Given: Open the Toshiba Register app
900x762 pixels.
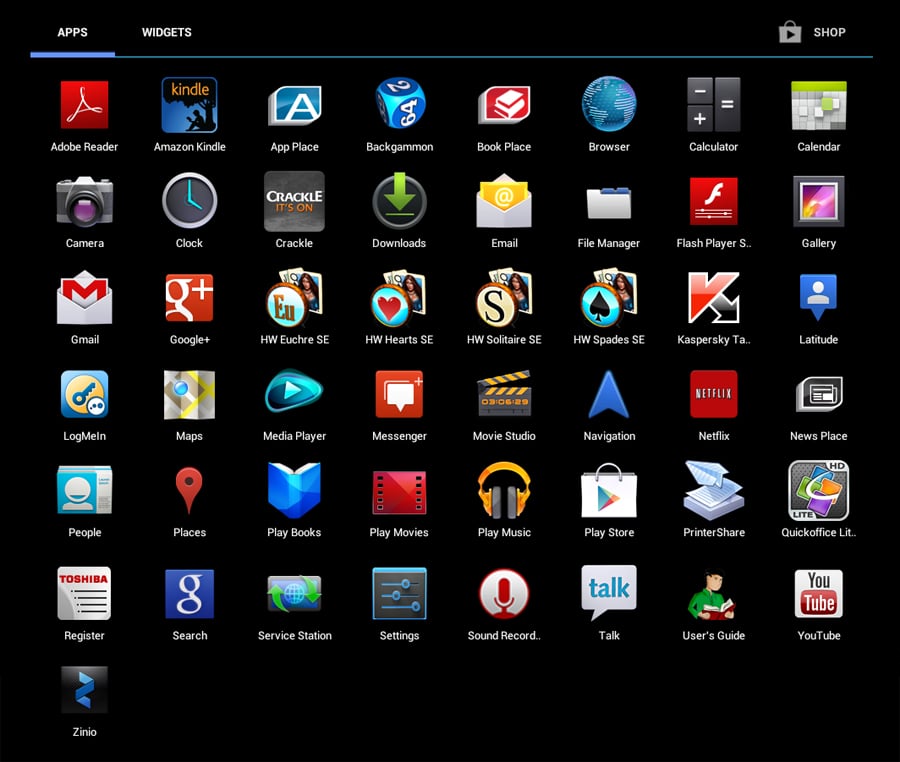Looking at the screenshot, I should pos(84,593).
